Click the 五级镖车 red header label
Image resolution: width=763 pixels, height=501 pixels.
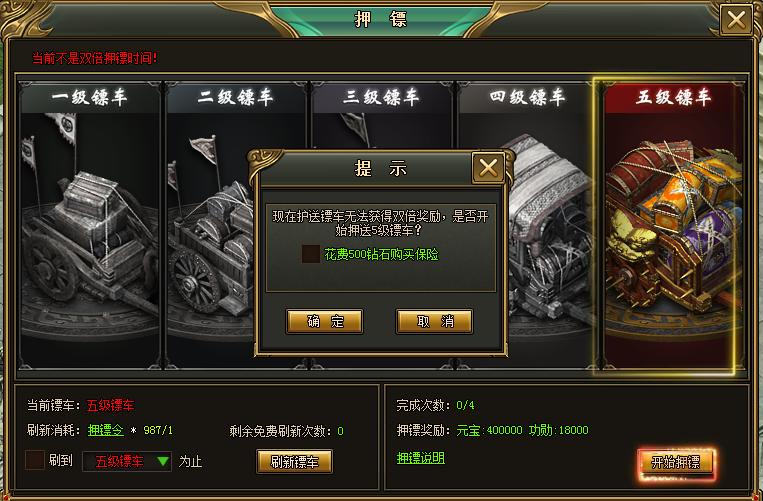tap(673, 97)
